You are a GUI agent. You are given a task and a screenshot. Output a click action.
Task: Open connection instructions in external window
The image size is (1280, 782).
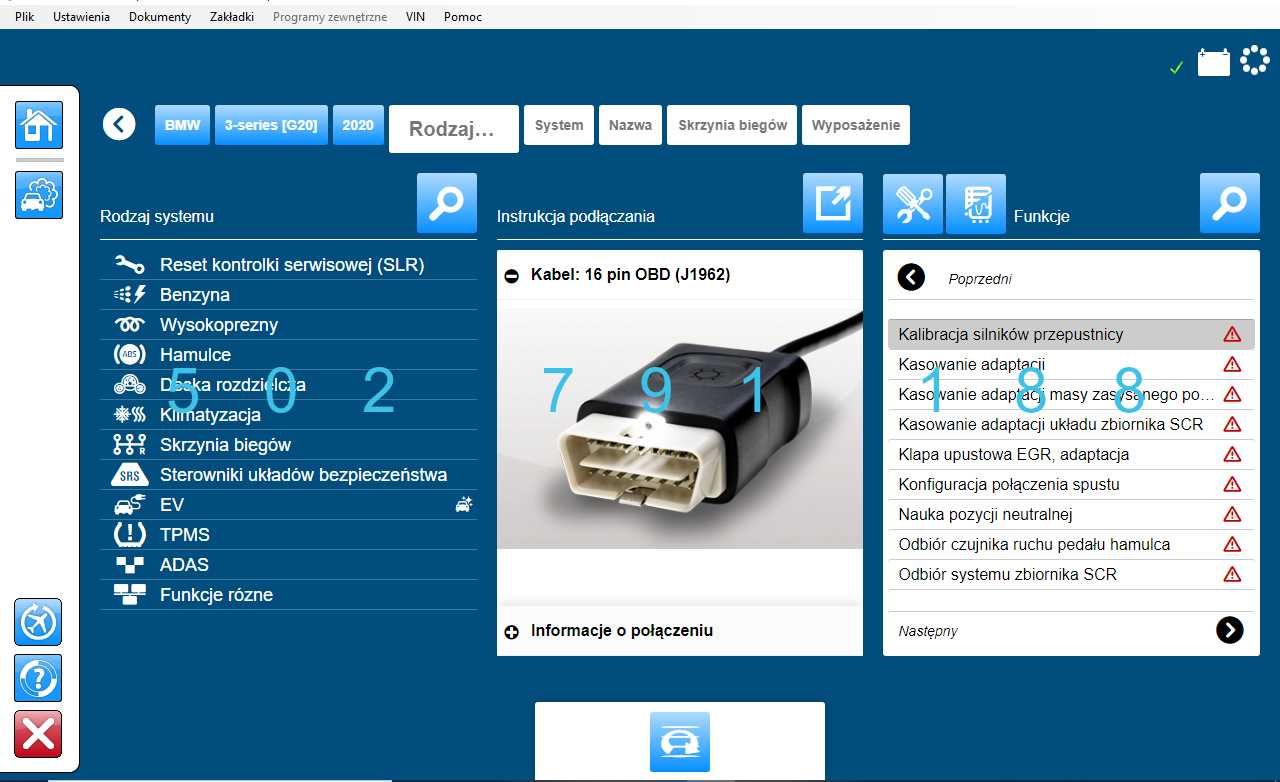coord(833,203)
